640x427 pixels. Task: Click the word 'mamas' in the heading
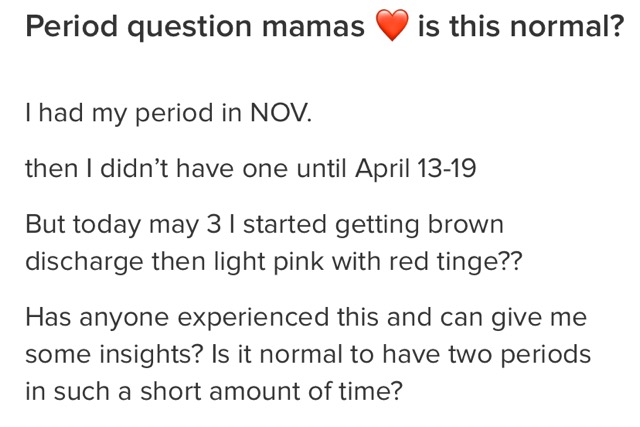pyautogui.click(x=313, y=27)
